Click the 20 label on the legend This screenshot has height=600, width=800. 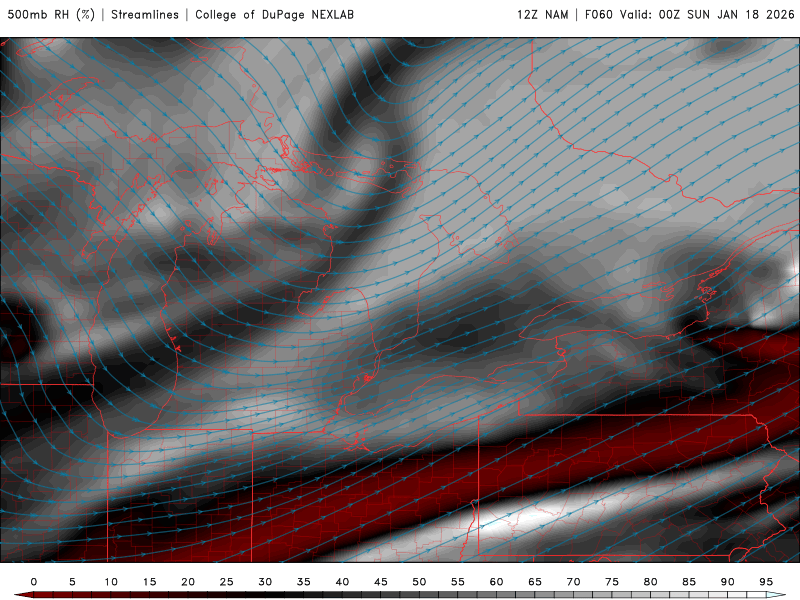pos(188,582)
